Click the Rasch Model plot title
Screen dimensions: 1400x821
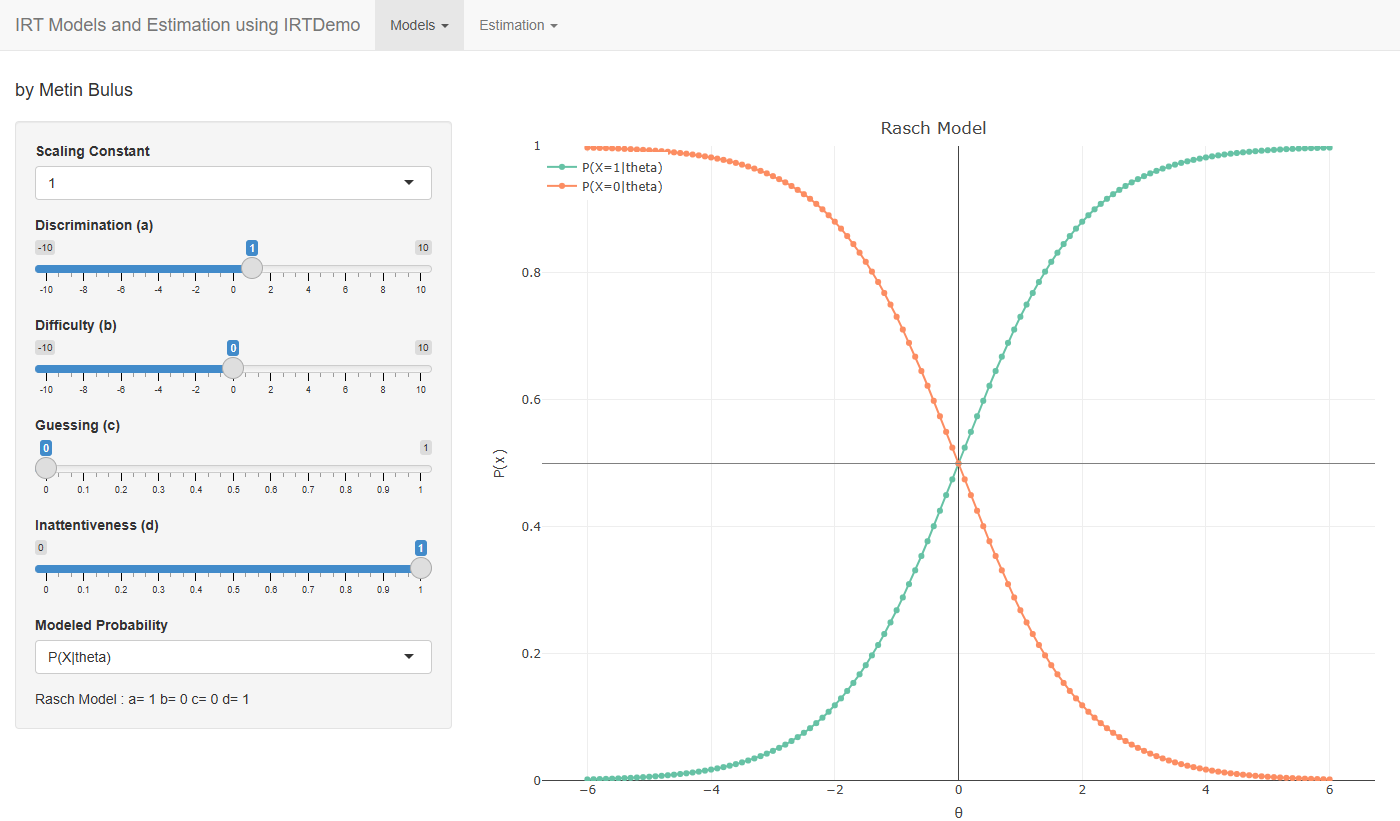click(x=933, y=128)
